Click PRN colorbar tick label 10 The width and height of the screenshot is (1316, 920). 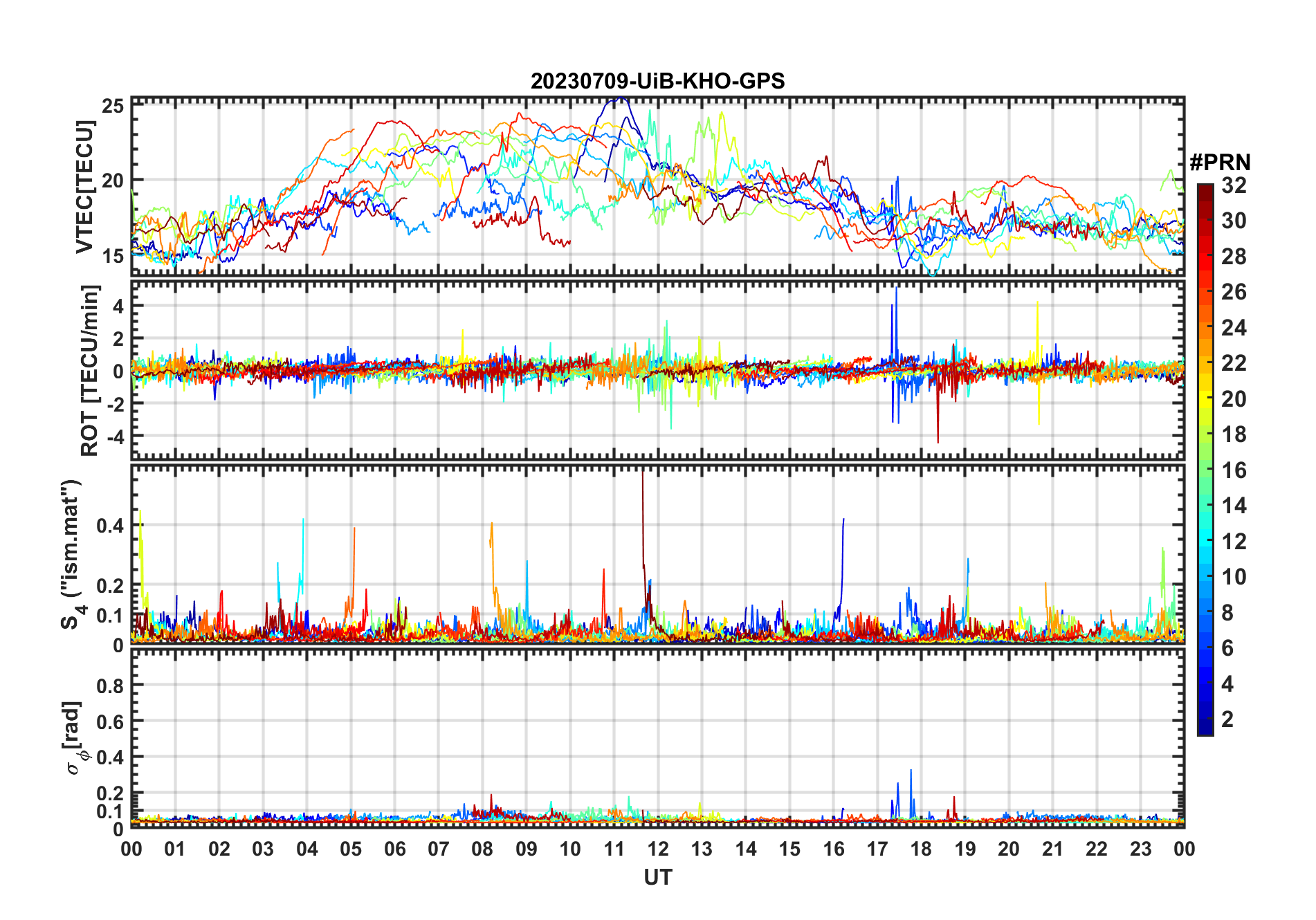click(x=1234, y=577)
